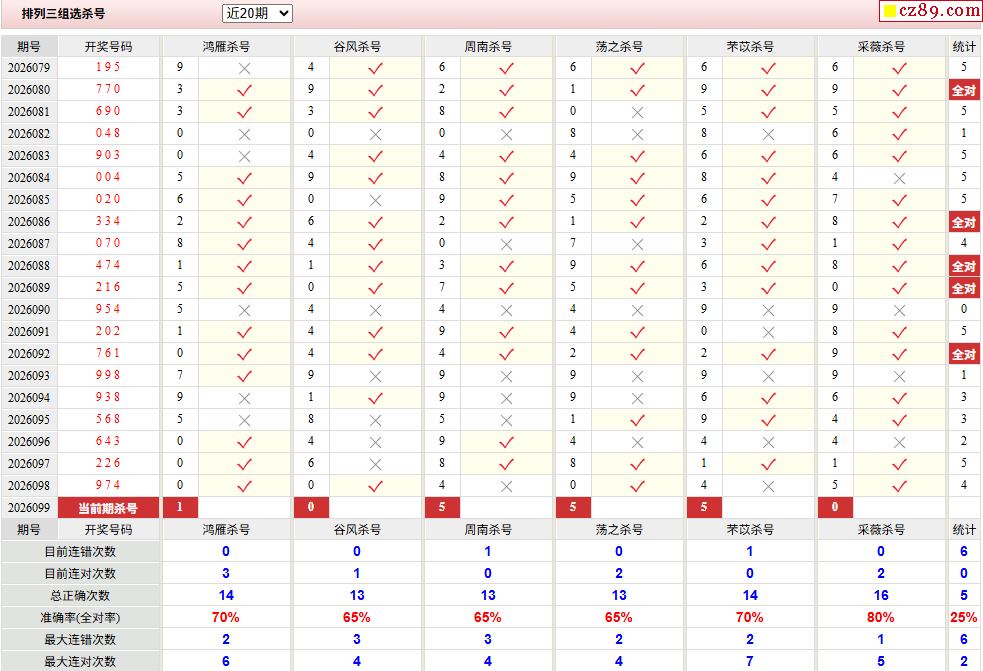Click the X mark for 鸿雁杀号 in row 2026079
The image size is (983, 671).
tap(244, 68)
